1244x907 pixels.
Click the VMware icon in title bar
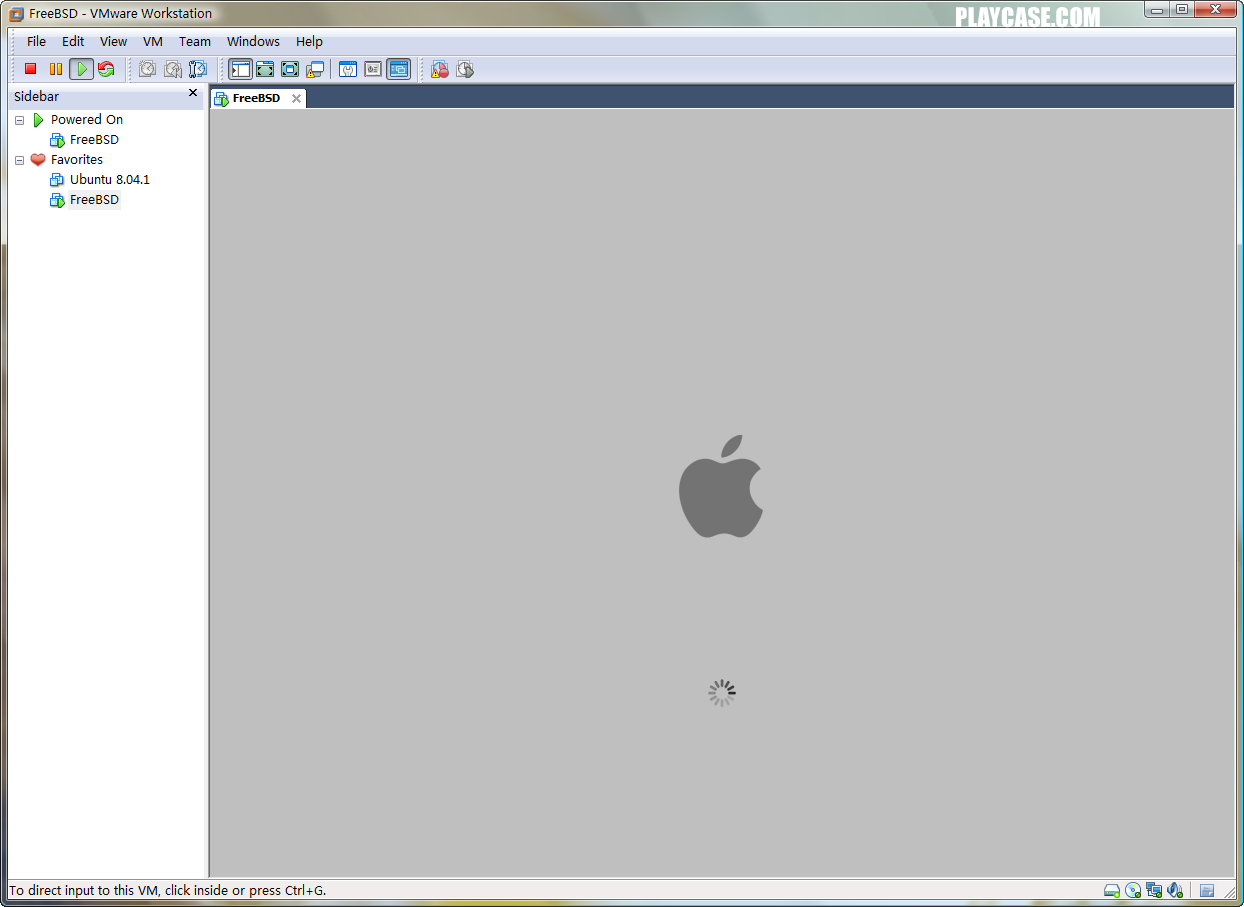tap(16, 13)
